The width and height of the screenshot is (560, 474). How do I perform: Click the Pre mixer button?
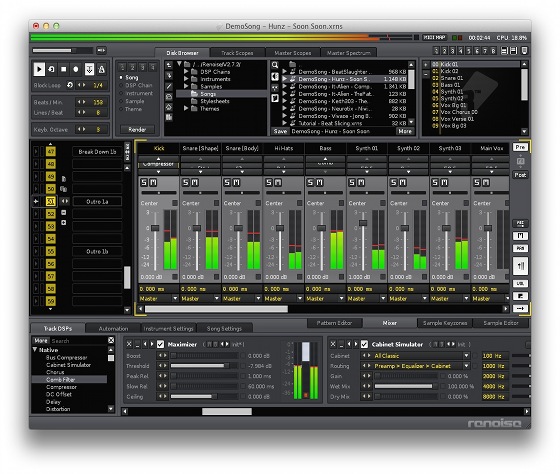(520, 147)
